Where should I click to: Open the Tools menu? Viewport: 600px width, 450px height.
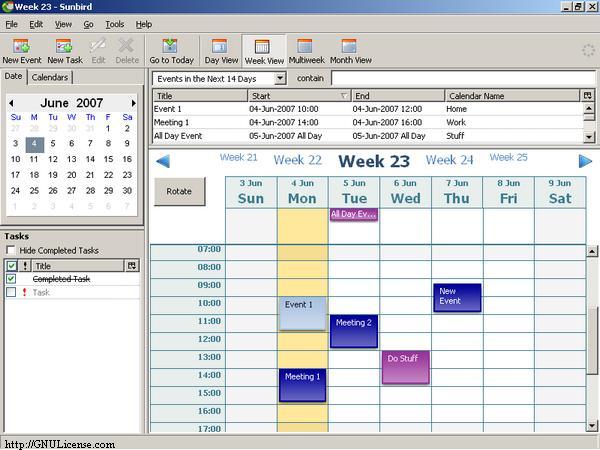[x=114, y=24]
